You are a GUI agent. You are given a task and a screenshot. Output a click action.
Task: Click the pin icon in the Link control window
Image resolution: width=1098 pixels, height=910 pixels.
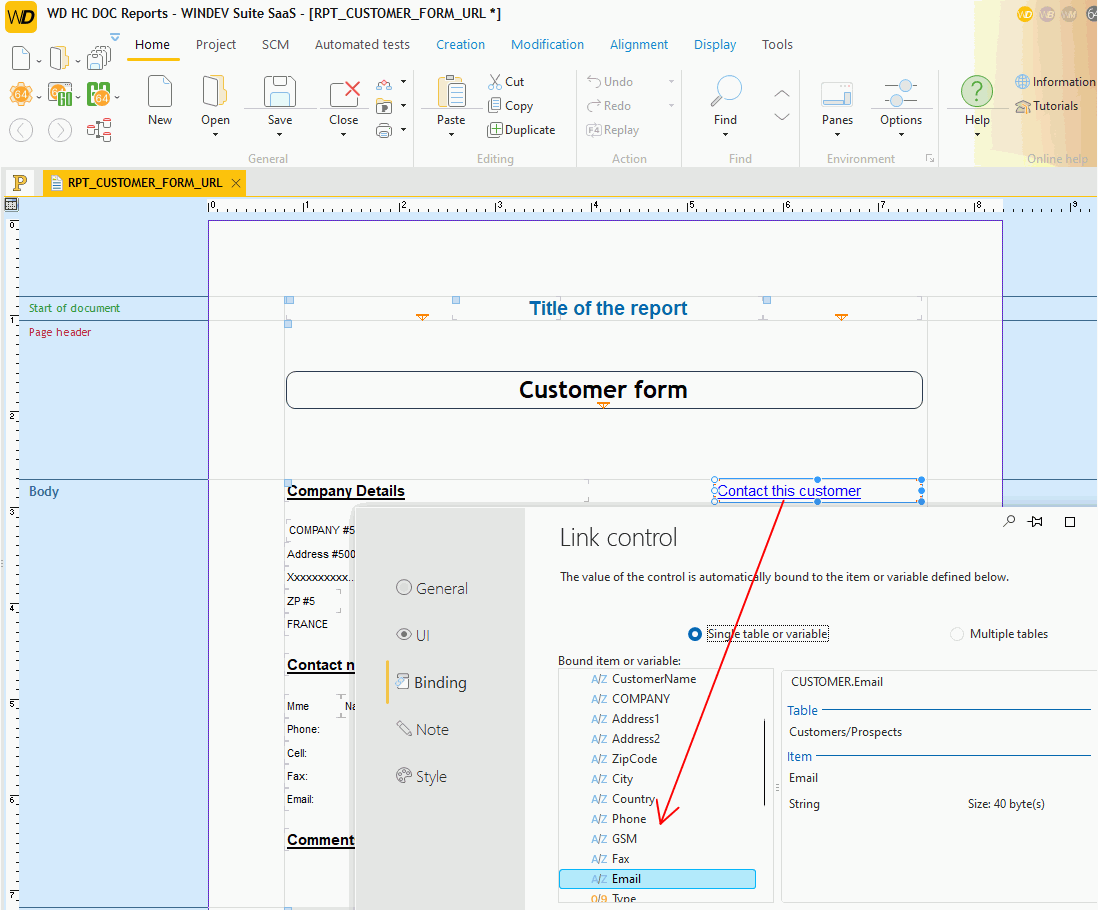click(1036, 522)
